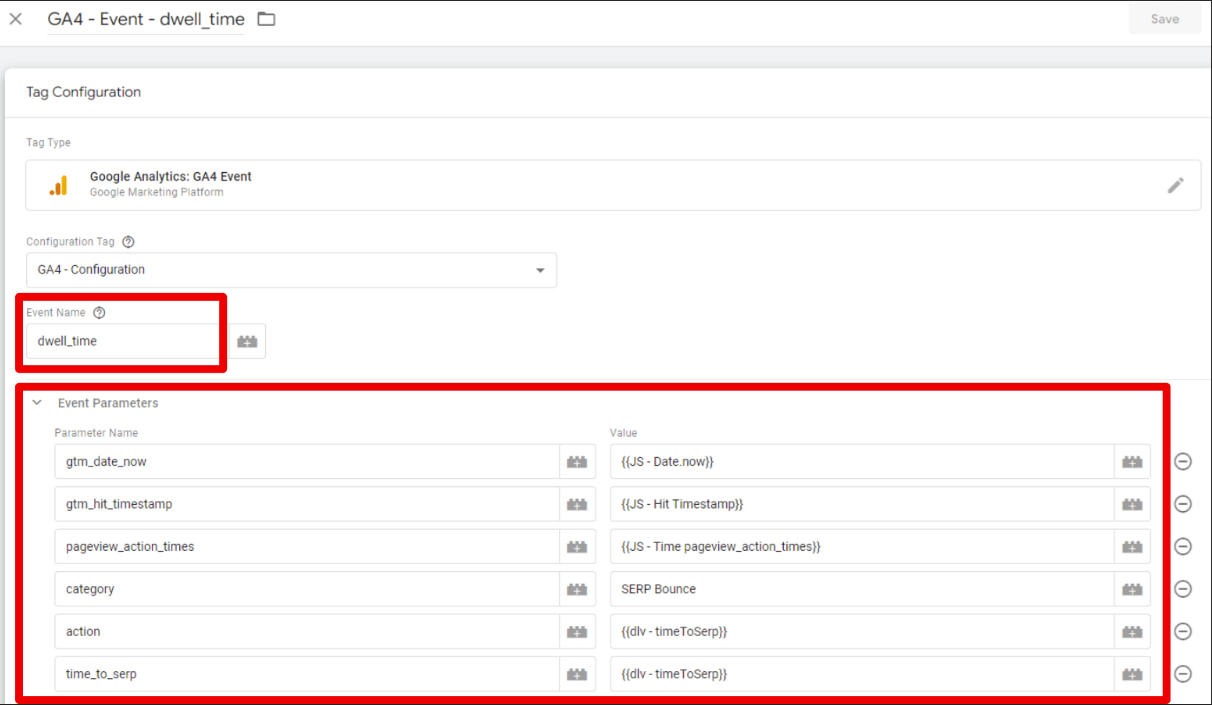Edit the tag name GA4 - Event - dwell_time
This screenshot has width=1212, height=705.
point(146,19)
